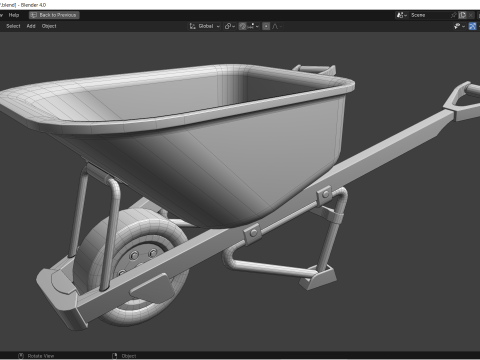Click the Object mouse hint icon in status bar
The width and height of the screenshot is (480, 360).
(115, 356)
